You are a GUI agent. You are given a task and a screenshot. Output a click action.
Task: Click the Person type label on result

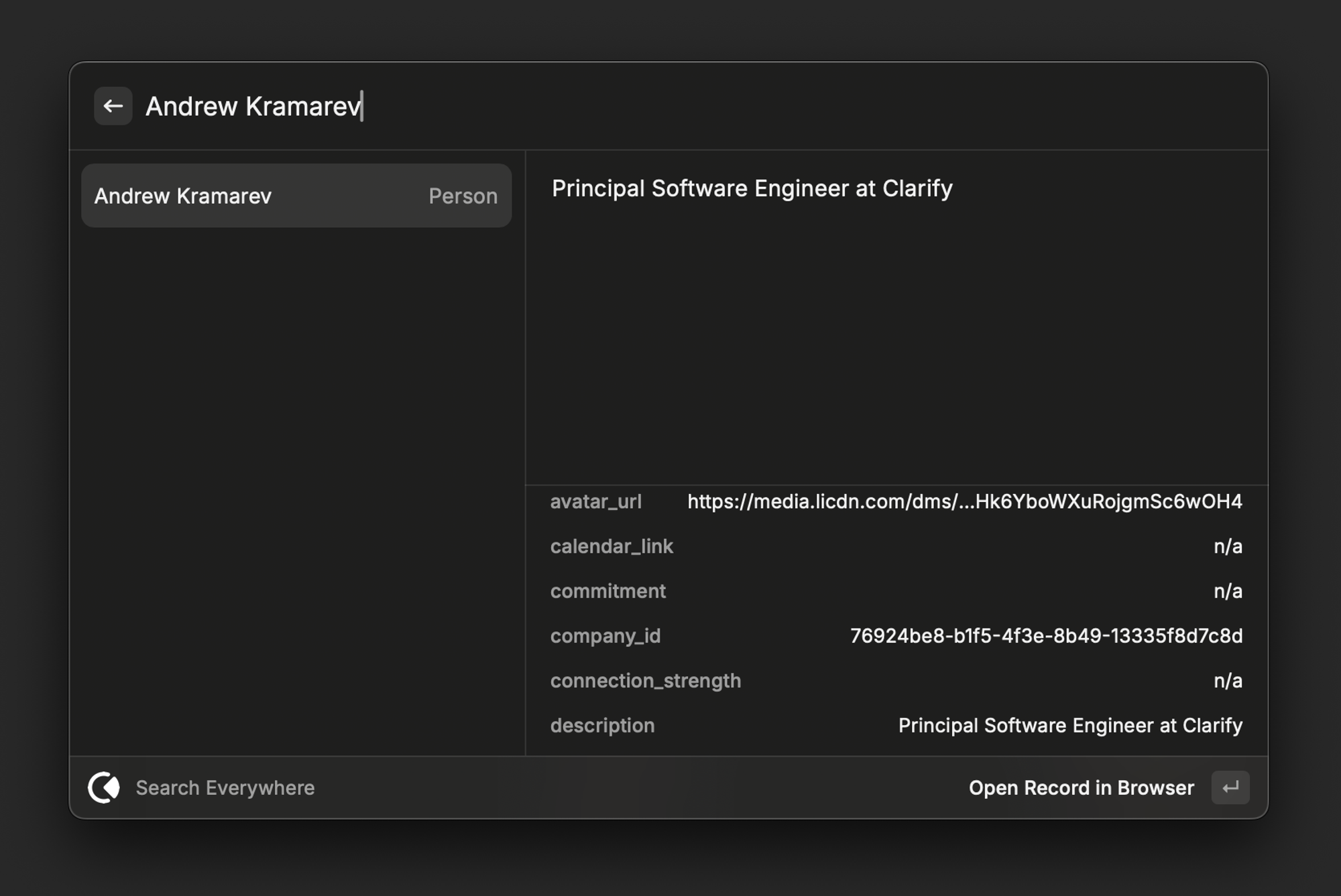(x=463, y=196)
